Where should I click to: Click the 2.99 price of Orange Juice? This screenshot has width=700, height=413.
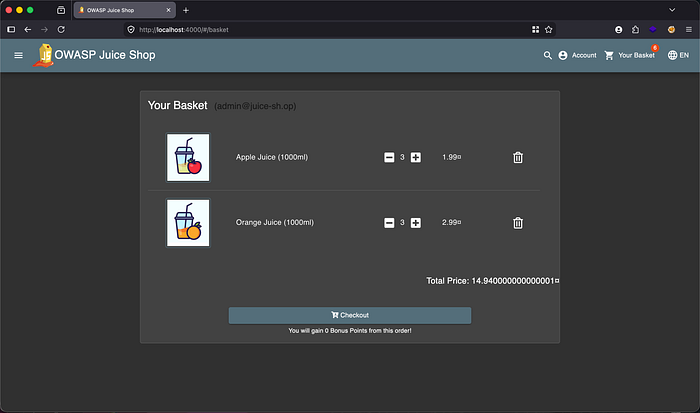pyautogui.click(x=451, y=222)
